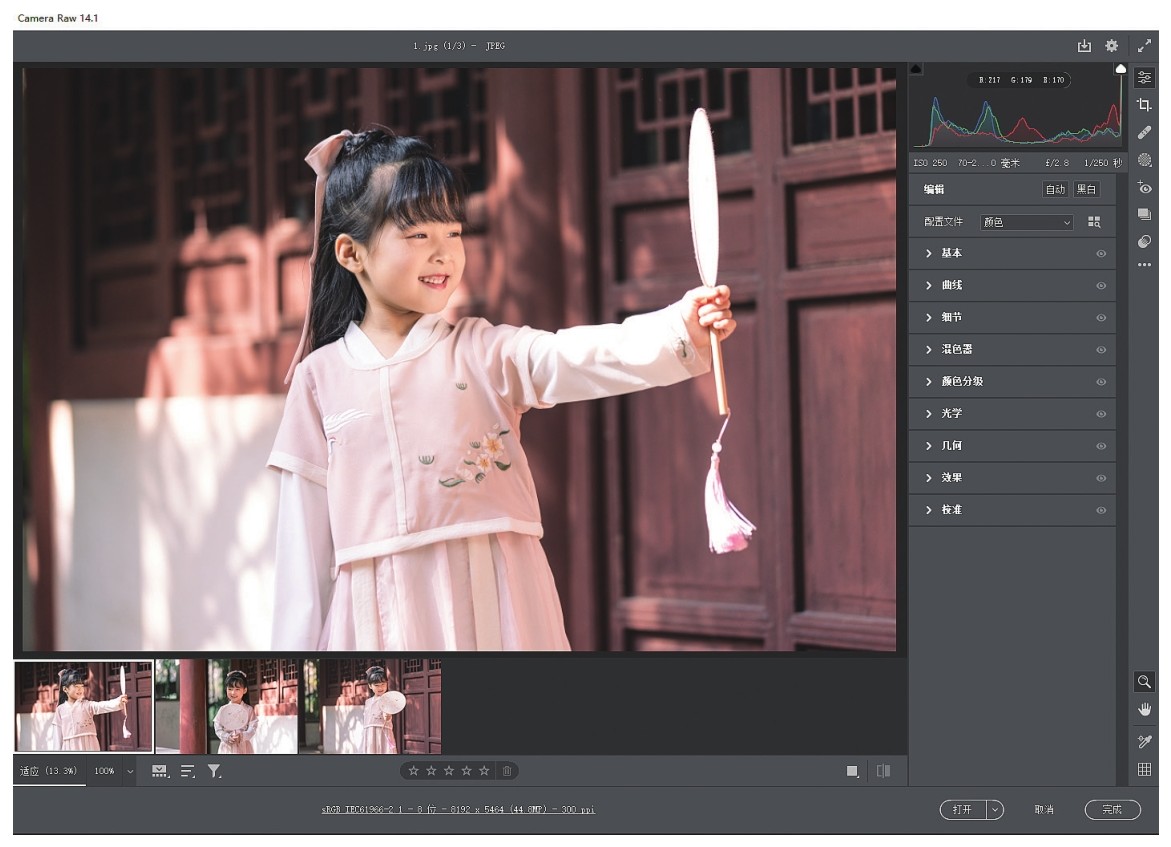The image size is (1171, 847).
Task: Click the 自动 auto adjustment button
Action: [x=1055, y=190]
